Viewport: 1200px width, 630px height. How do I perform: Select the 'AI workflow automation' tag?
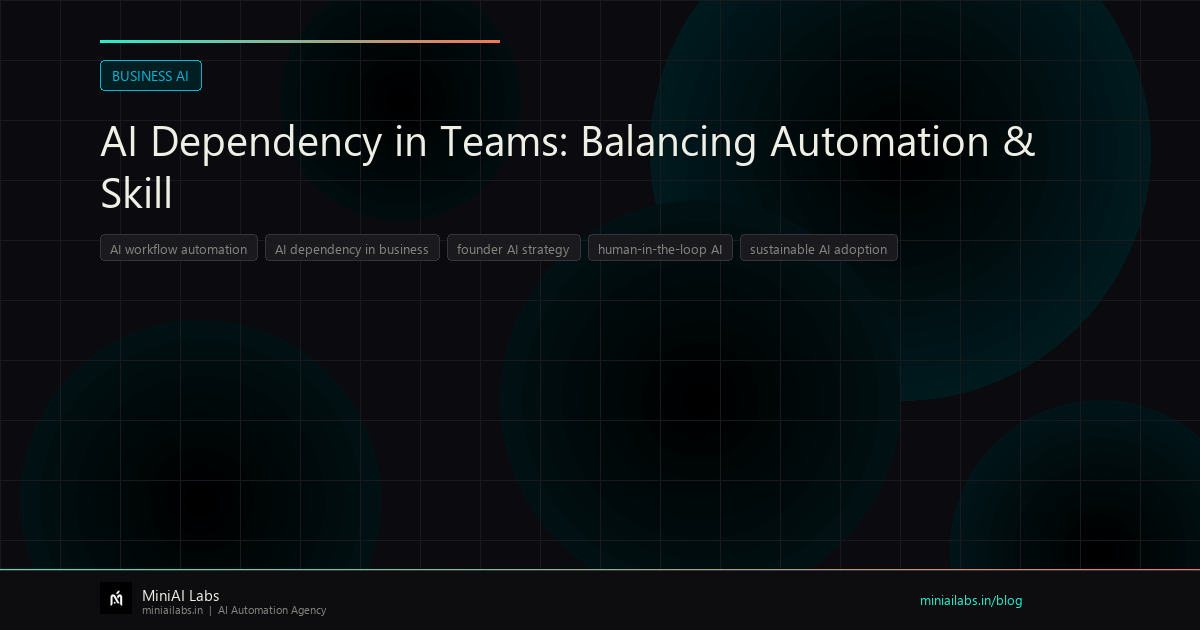[179, 249]
